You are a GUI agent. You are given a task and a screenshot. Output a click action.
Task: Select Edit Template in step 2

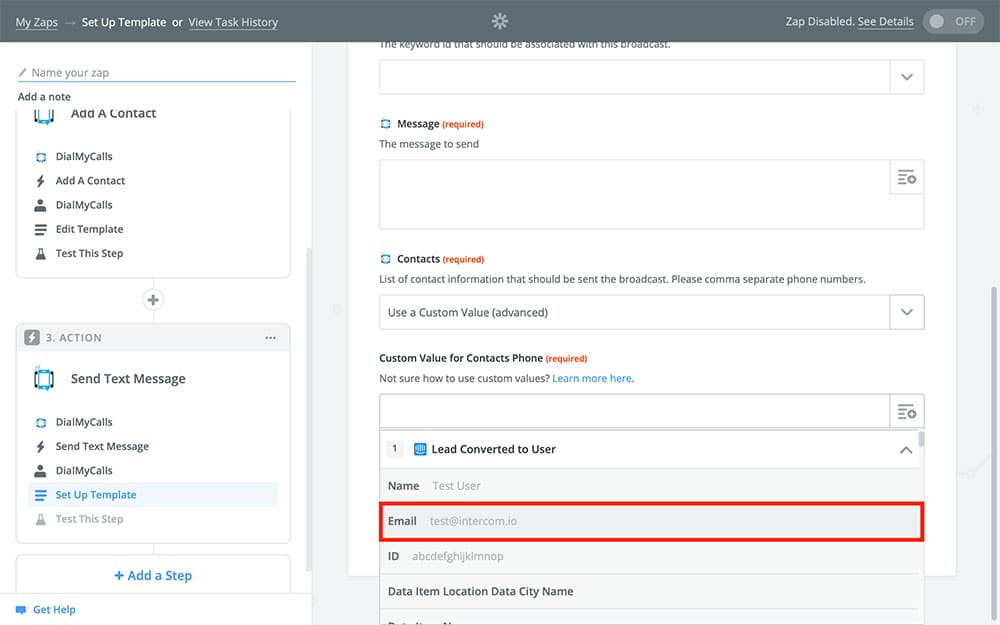point(89,229)
